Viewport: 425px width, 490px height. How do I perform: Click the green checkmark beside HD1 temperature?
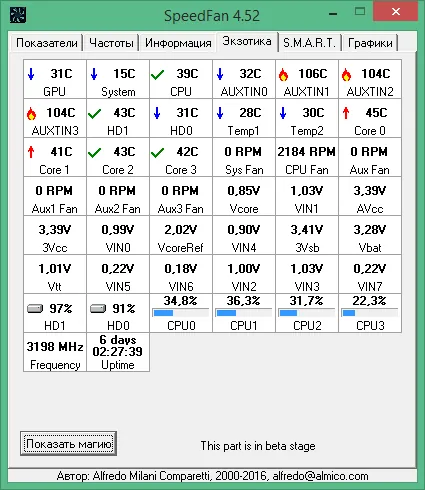point(94,114)
